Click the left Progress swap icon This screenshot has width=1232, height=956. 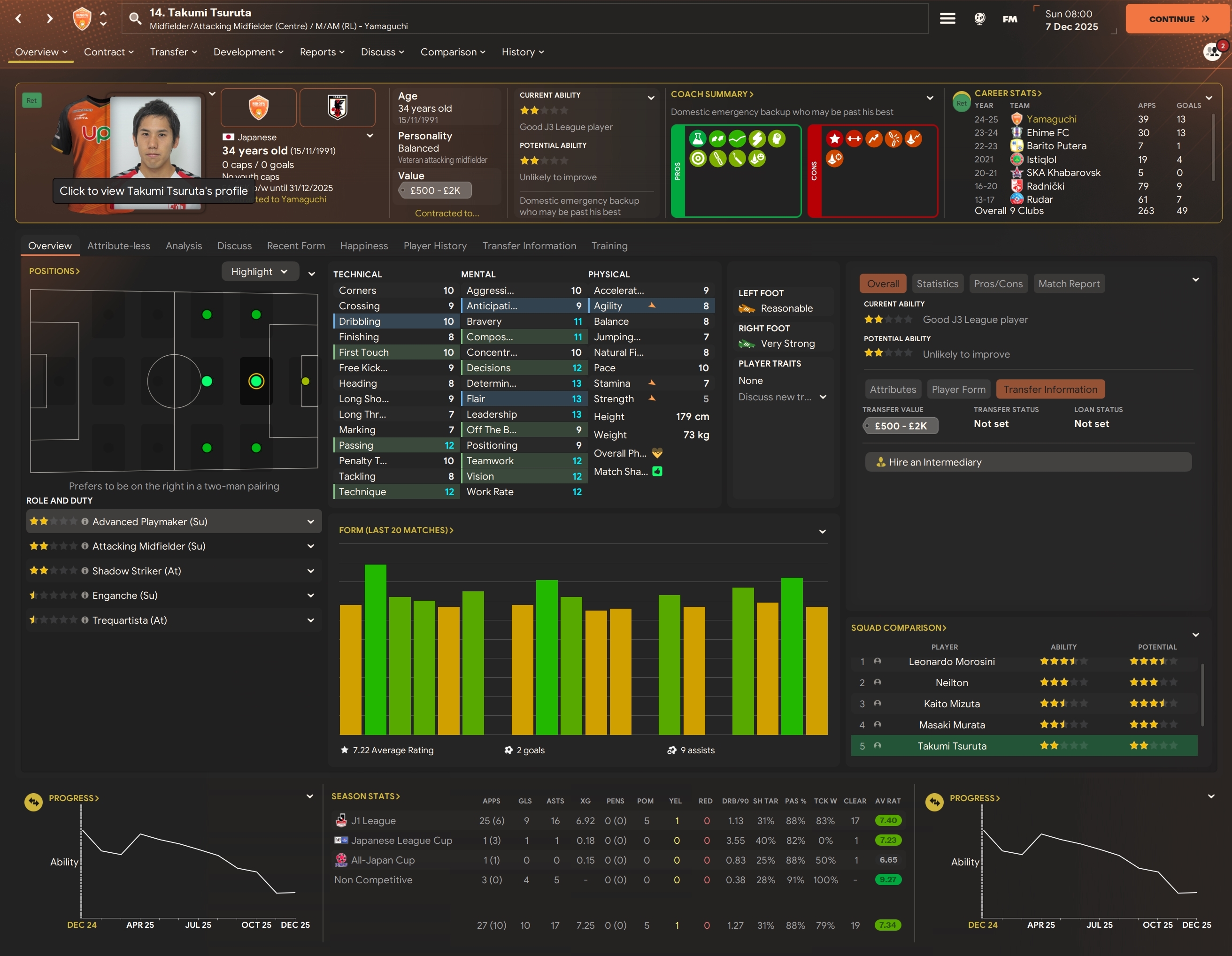tap(34, 802)
